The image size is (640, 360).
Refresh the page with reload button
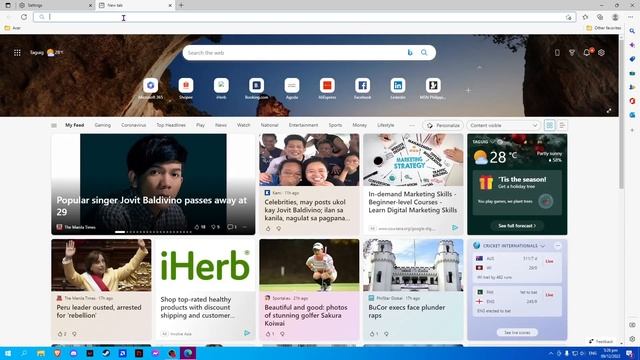point(24,17)
